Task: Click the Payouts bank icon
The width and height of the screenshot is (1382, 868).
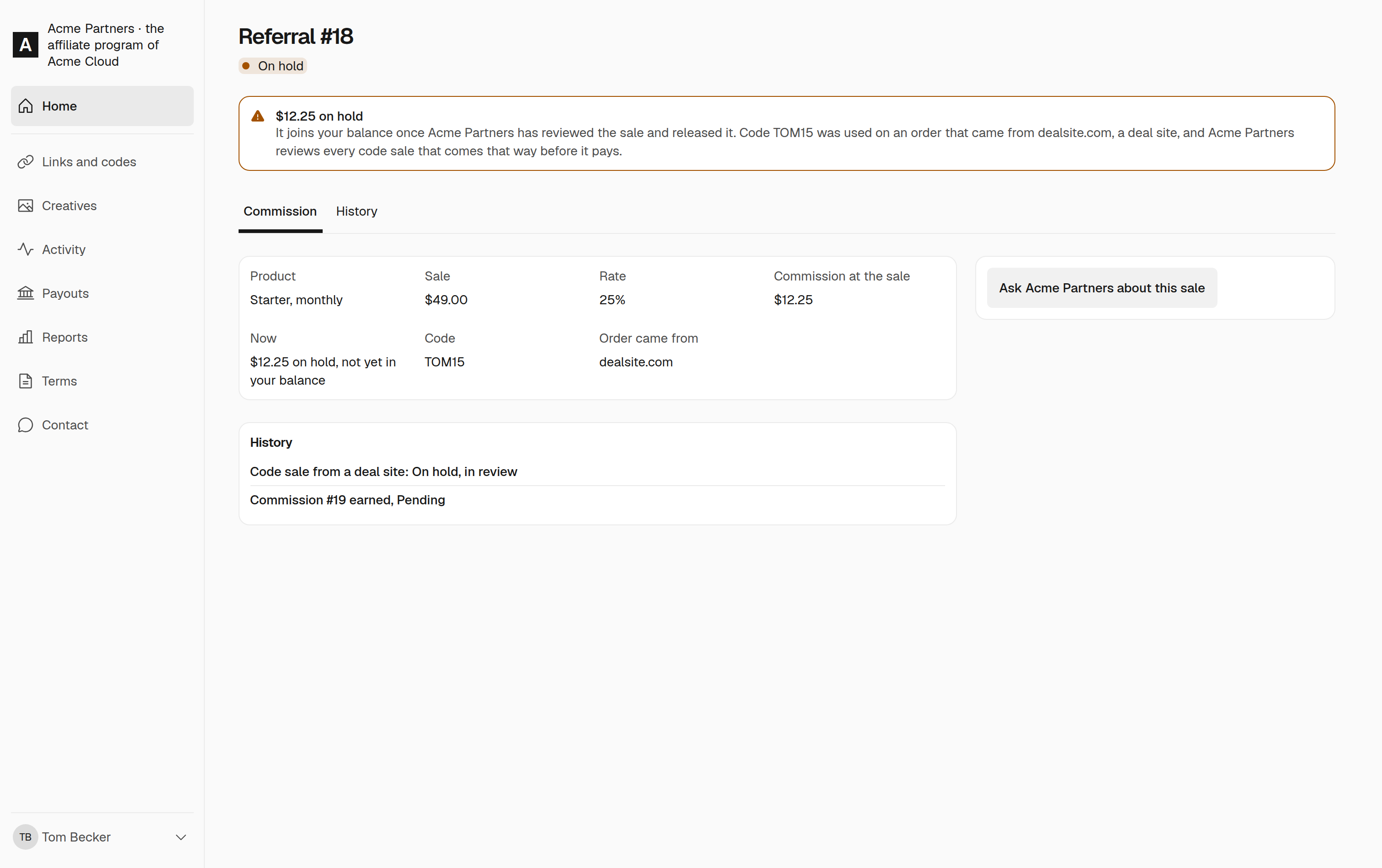Action: click(x=25, y=293)
